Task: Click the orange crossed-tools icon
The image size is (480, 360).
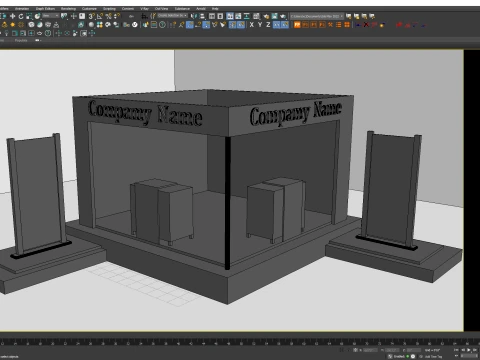Action: (330, 25)
